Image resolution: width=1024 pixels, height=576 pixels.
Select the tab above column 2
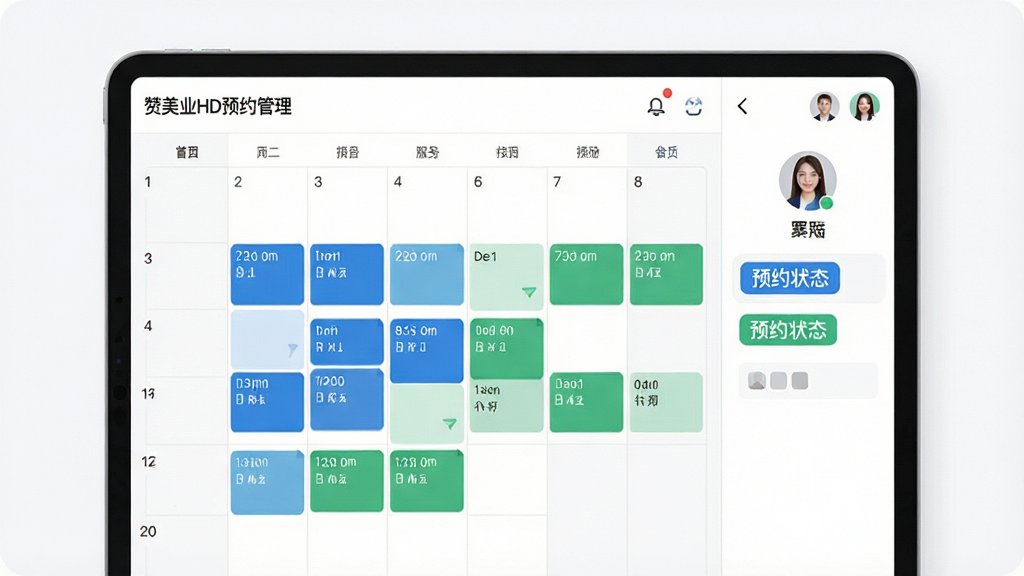click(268, 152)
